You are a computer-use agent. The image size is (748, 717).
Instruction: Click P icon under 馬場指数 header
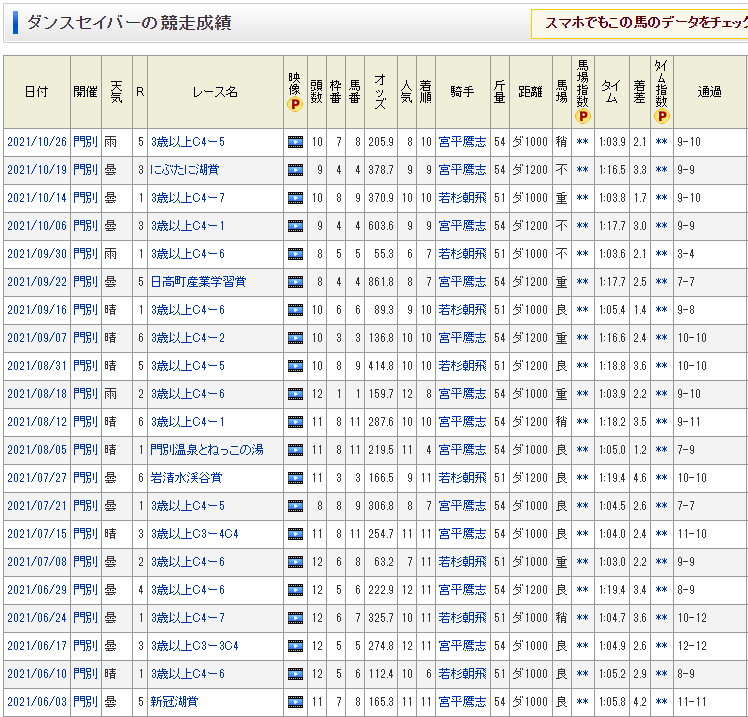(582, 116)
